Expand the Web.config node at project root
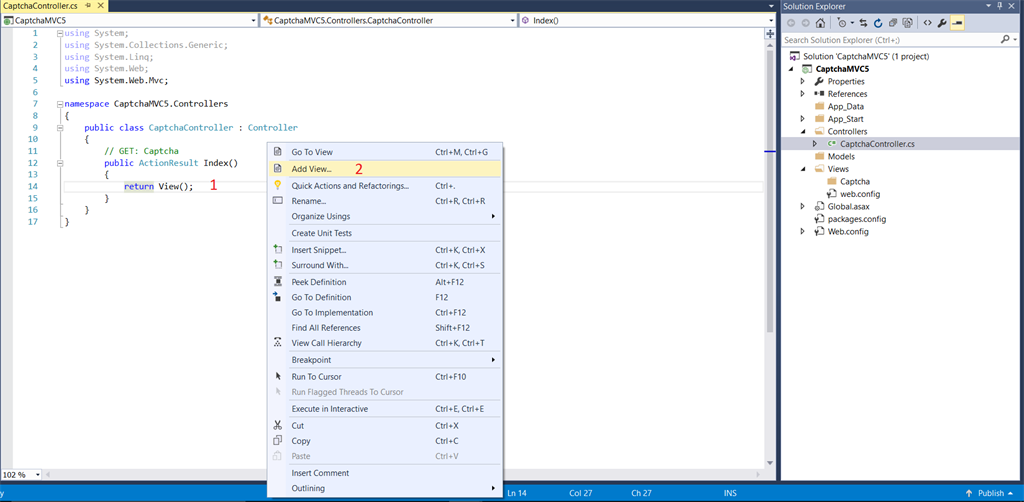The height and width of the screenshot is (502, 1024). pyautogui.click(x=804, y=232)
